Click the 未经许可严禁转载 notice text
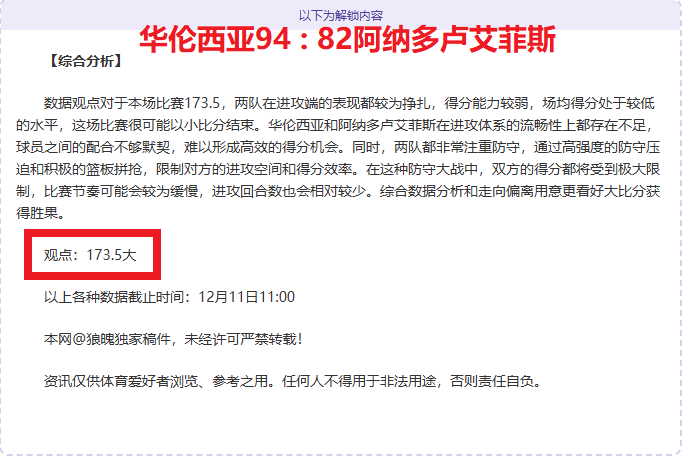Viewport: 685px width, 458px height. [242, 339]
